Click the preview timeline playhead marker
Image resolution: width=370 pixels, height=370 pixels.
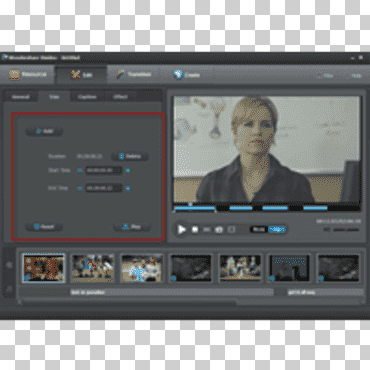pyautogui.click(x=190, y=205)
